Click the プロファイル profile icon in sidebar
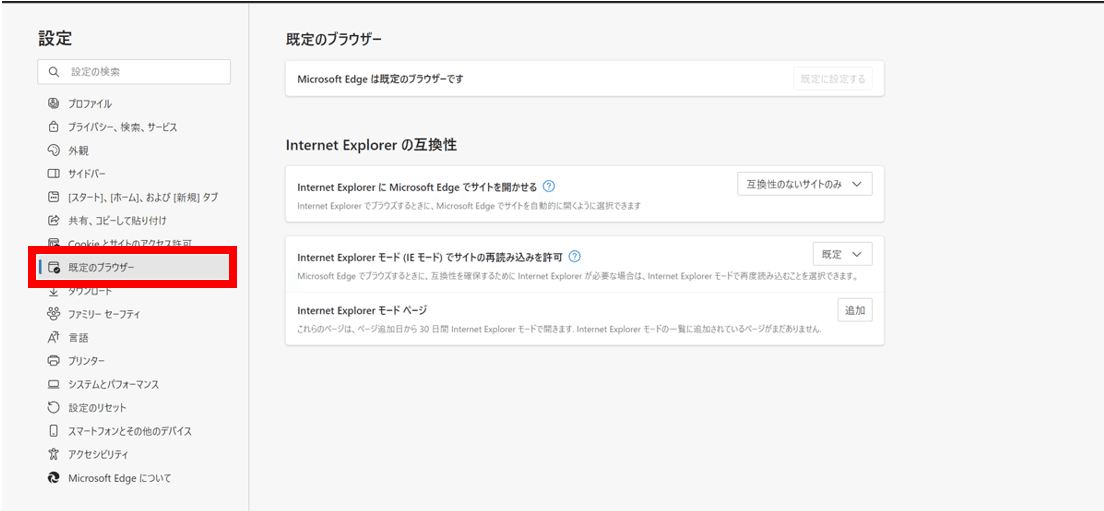Image resolution: width=1104 pixels, height=511 pixels. click(53, 103)
